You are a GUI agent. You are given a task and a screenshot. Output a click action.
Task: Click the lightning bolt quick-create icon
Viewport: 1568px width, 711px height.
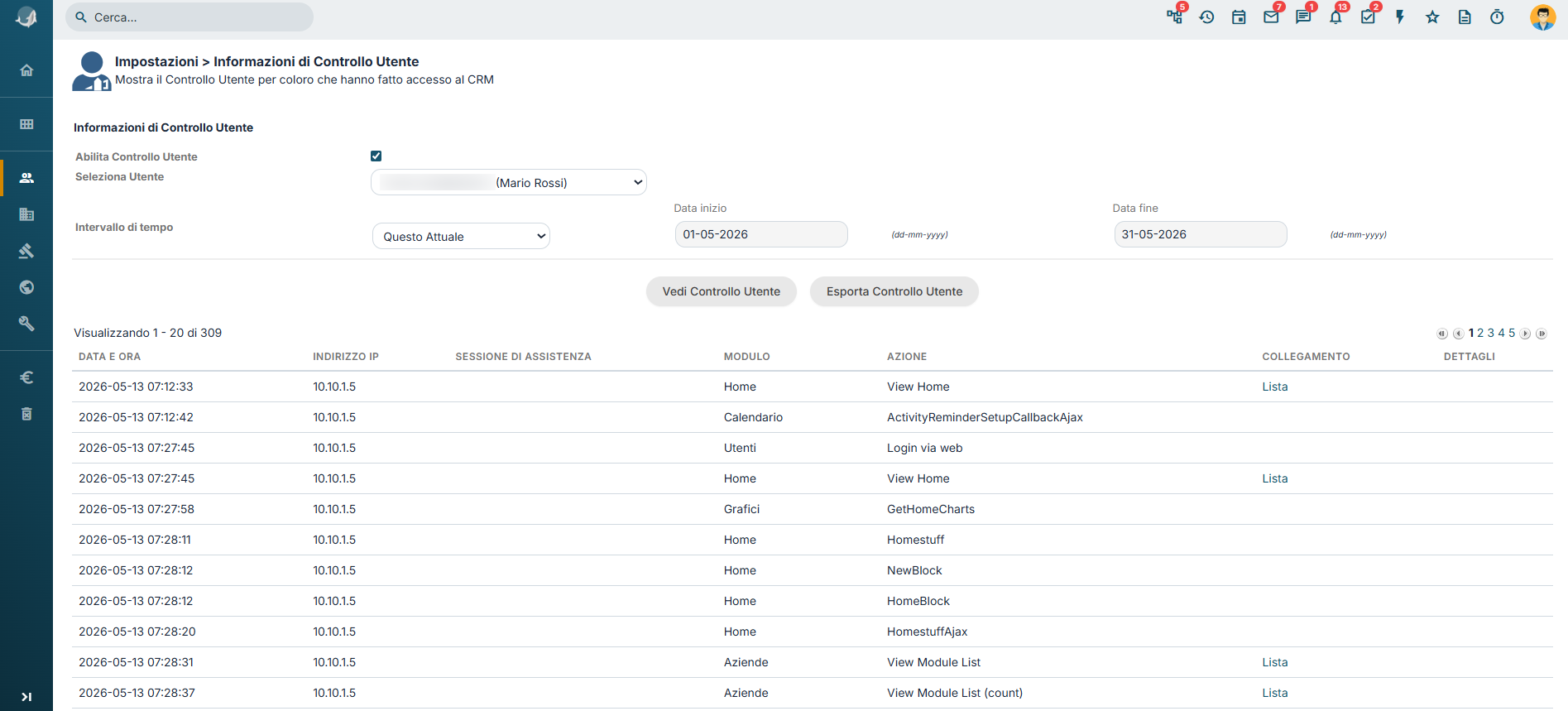coord(1400,17)
